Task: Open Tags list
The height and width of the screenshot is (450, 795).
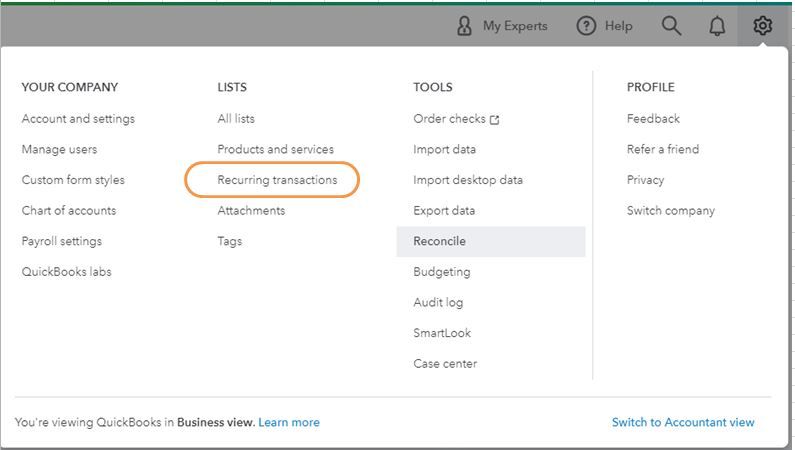Action: click(x=230, y=241)
